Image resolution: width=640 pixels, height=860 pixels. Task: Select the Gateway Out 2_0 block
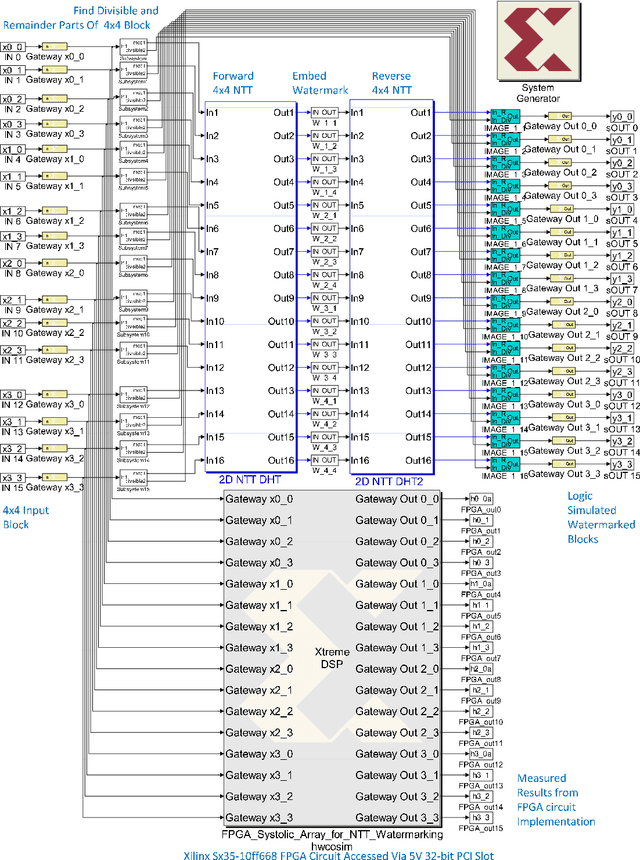pyautogui.click(x=561, y=300)
